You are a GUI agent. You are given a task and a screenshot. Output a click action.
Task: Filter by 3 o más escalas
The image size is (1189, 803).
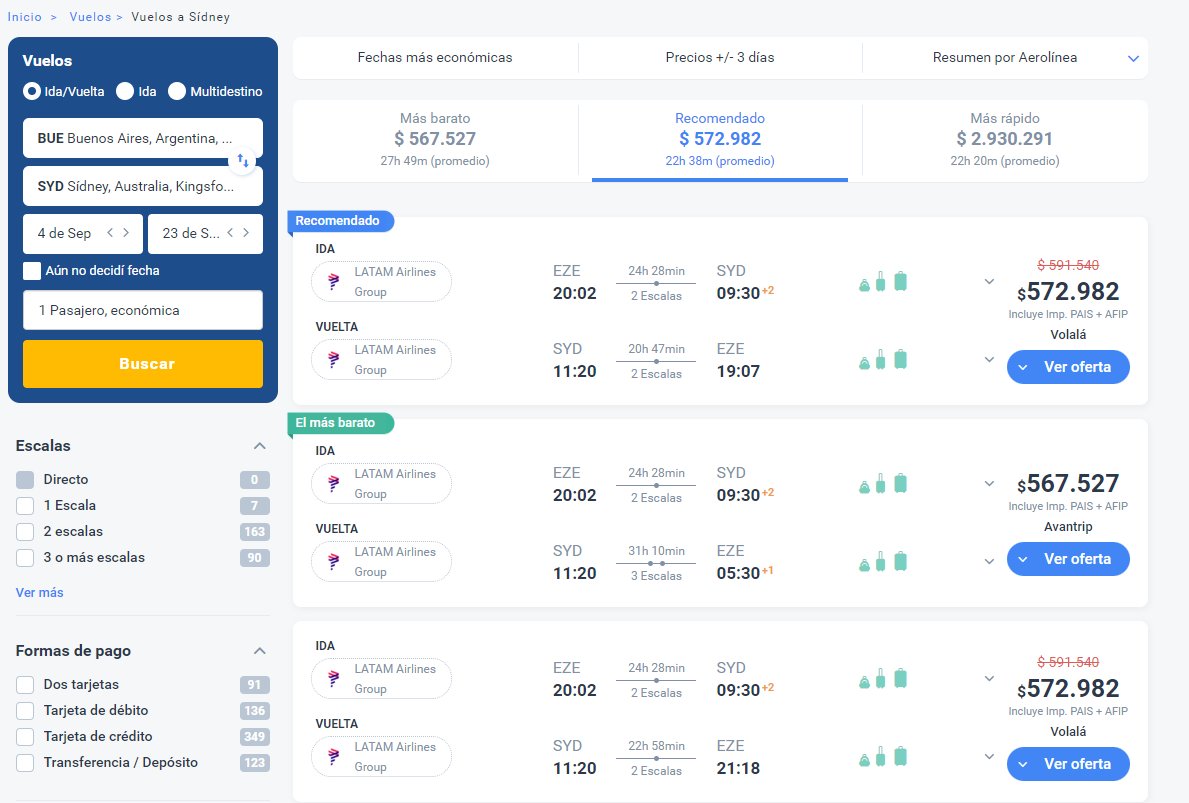coord(25,557)
